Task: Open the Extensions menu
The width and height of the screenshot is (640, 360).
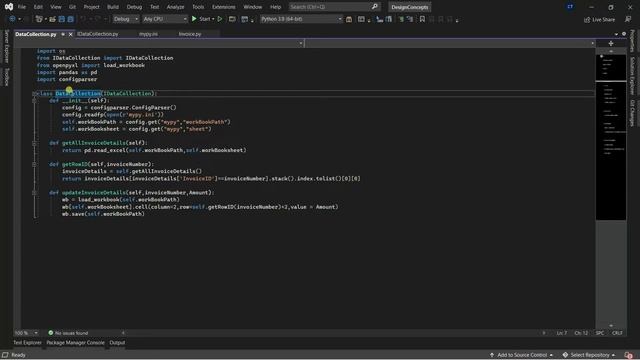Action: pos(223,7)
